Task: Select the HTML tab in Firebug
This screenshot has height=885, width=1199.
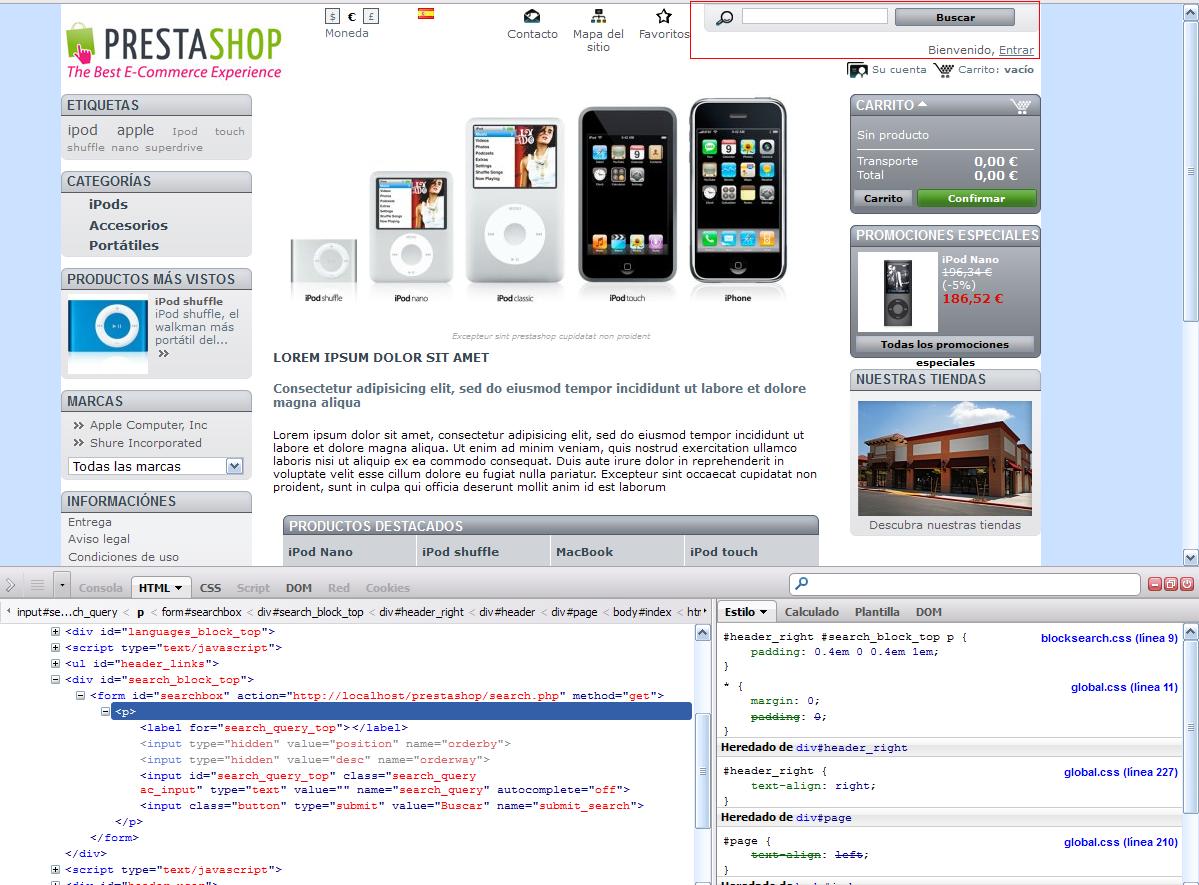Action: point(160,587)
